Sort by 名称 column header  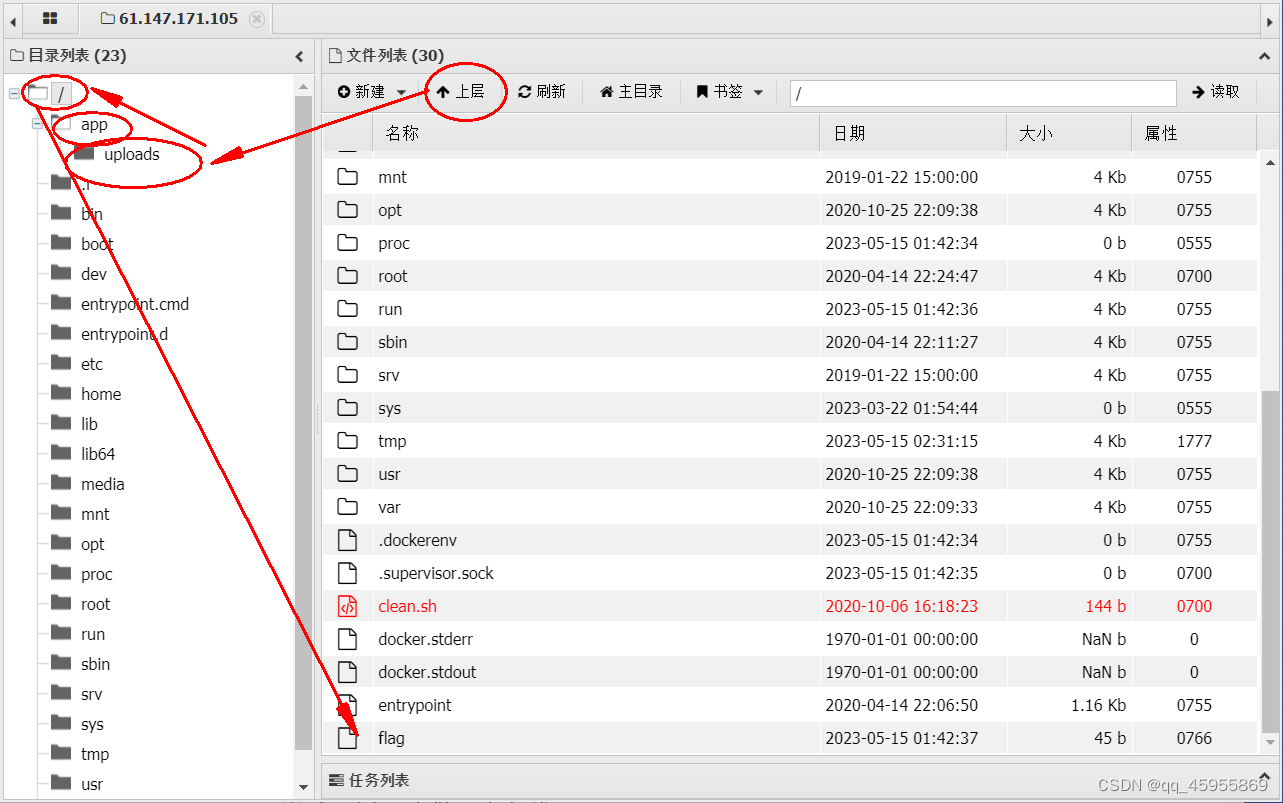(596, 133)
